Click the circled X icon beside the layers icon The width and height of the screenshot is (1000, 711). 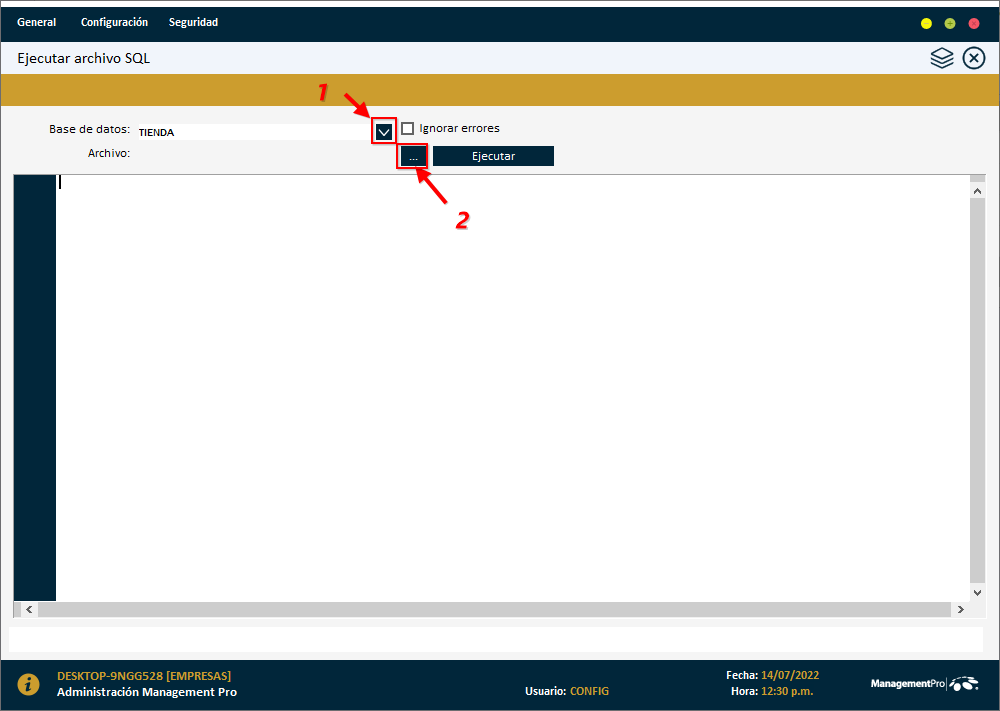(974, 58)
